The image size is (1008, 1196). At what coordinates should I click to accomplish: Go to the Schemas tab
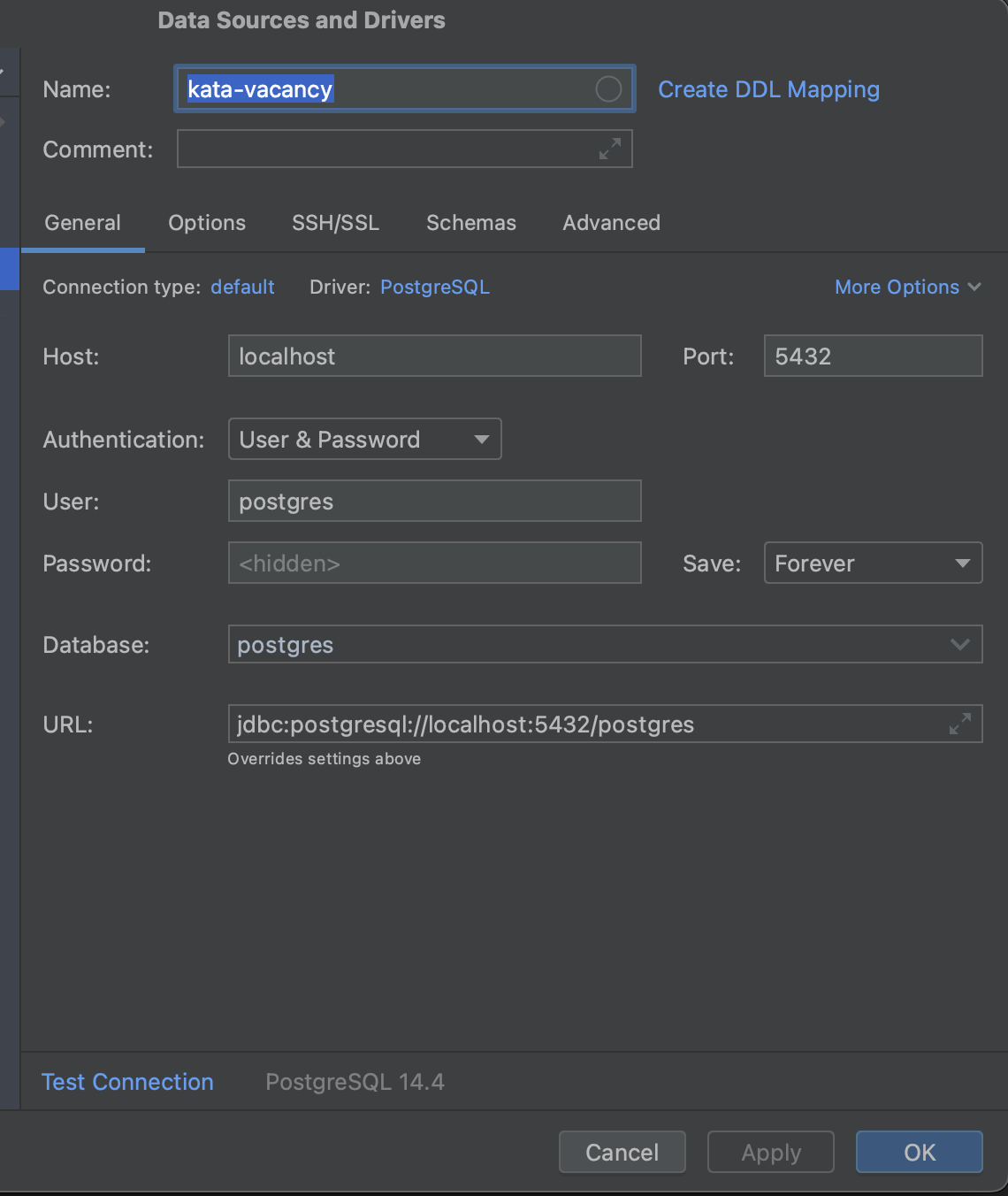point(471,223)
